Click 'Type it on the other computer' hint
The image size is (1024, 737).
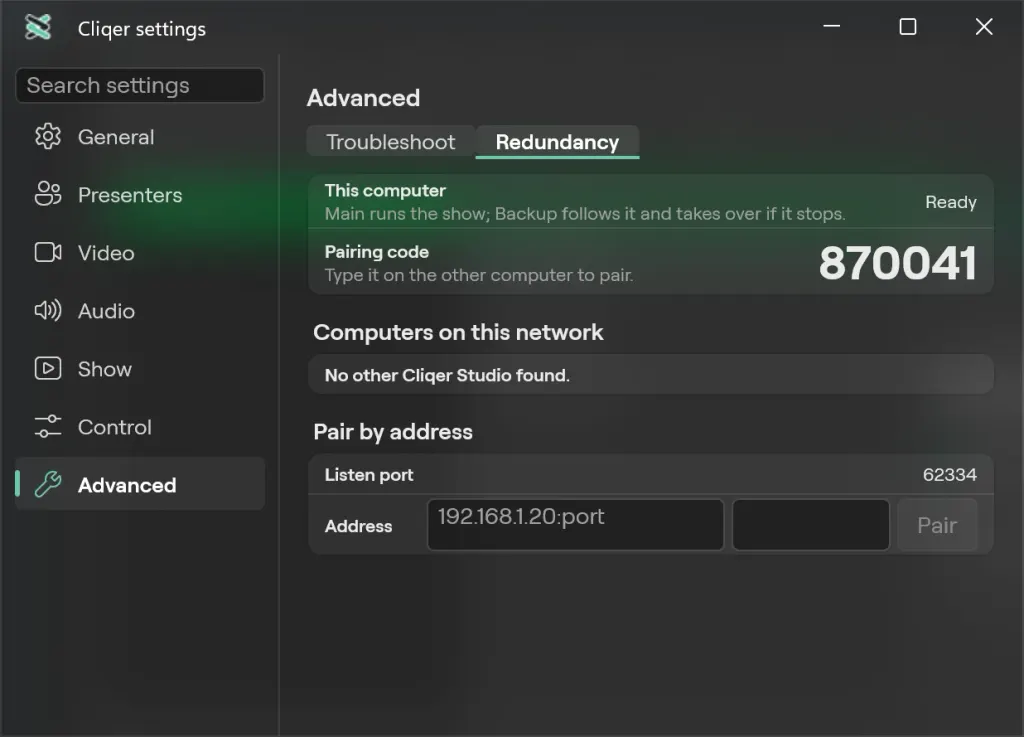(479, 275)
